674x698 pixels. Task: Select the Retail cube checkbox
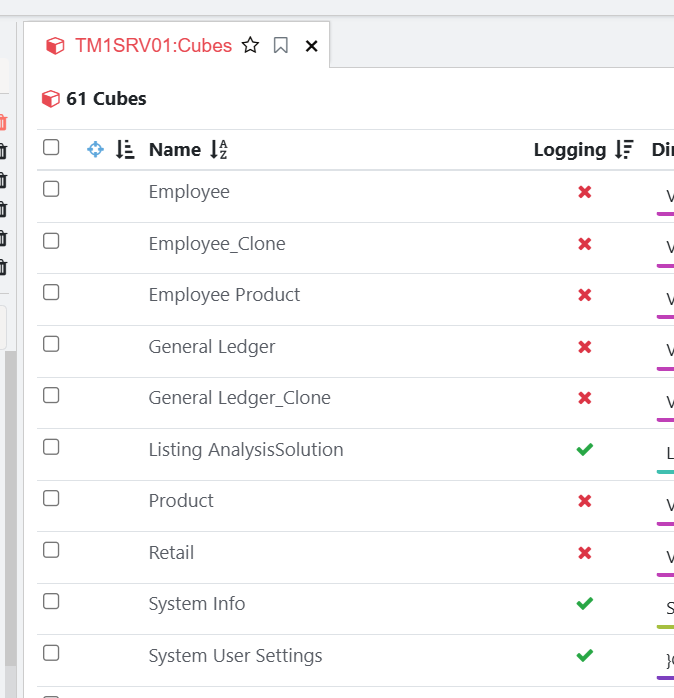pos(51,550)
